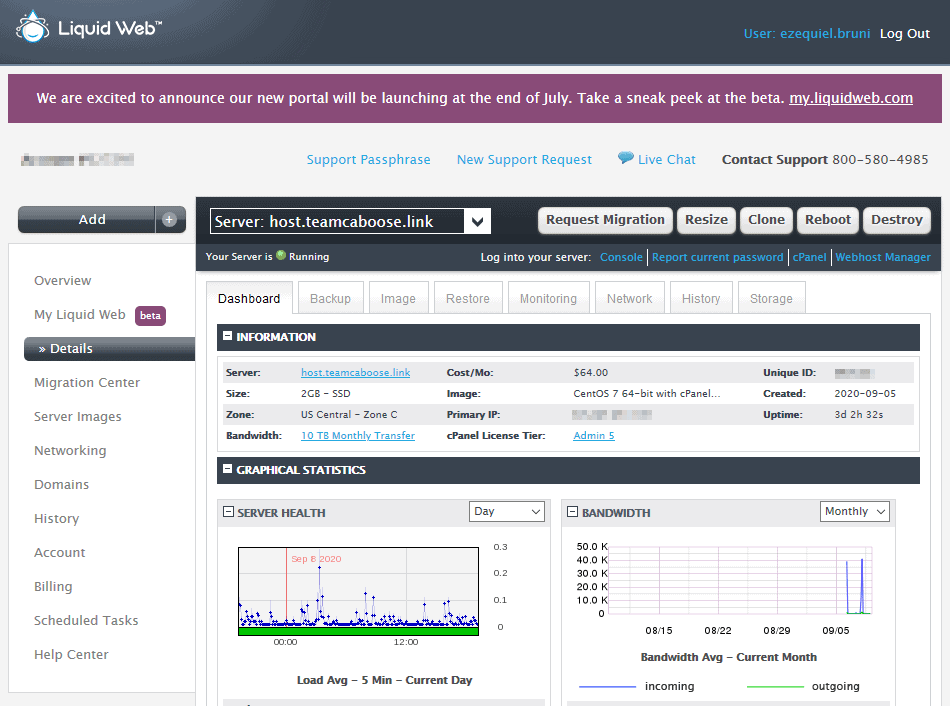Open the Monthly bandwidth dropdown
Screen dimensions: 950x706
click(x=854, y=511)
